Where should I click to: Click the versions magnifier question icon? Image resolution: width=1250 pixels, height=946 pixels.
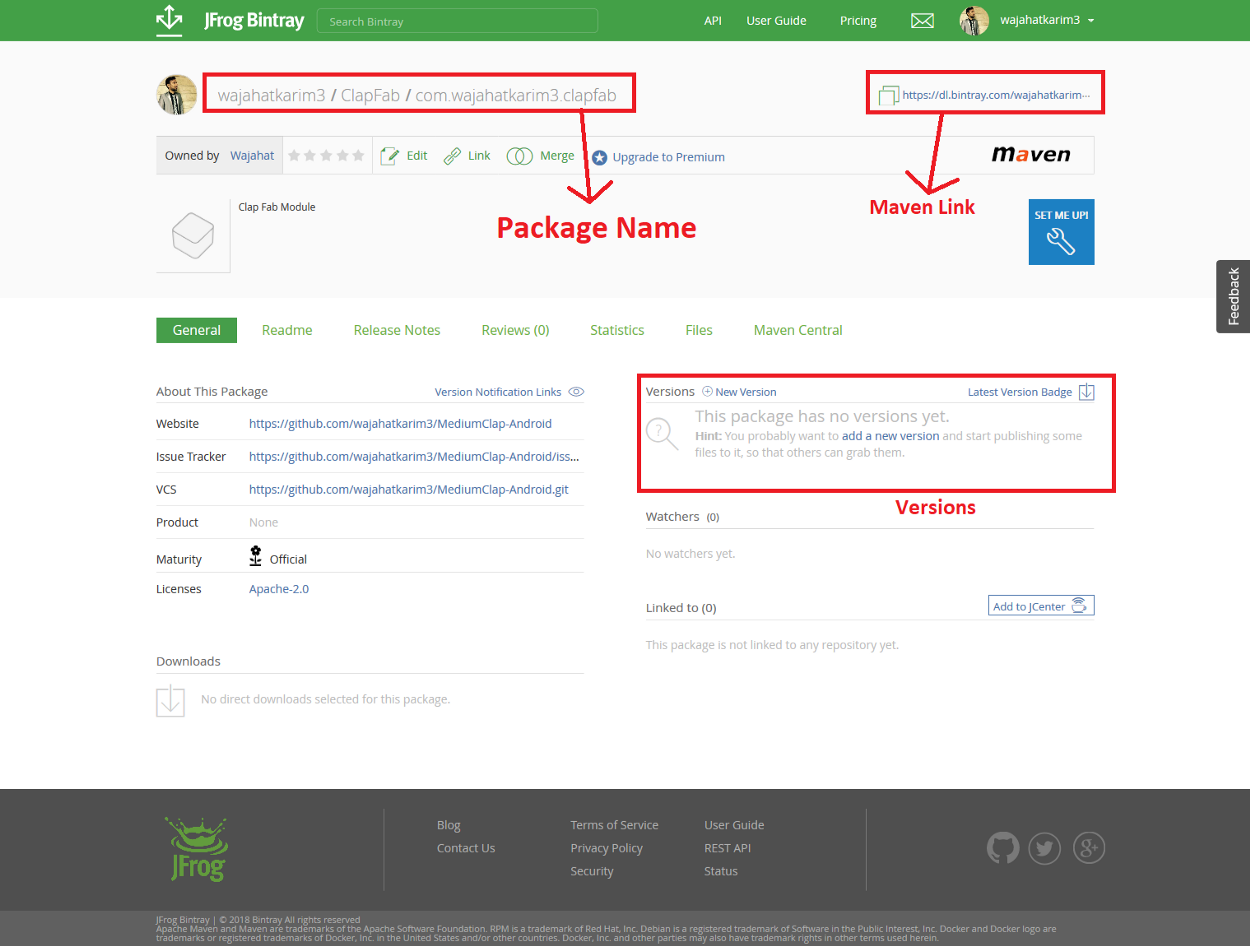(662, 434)
